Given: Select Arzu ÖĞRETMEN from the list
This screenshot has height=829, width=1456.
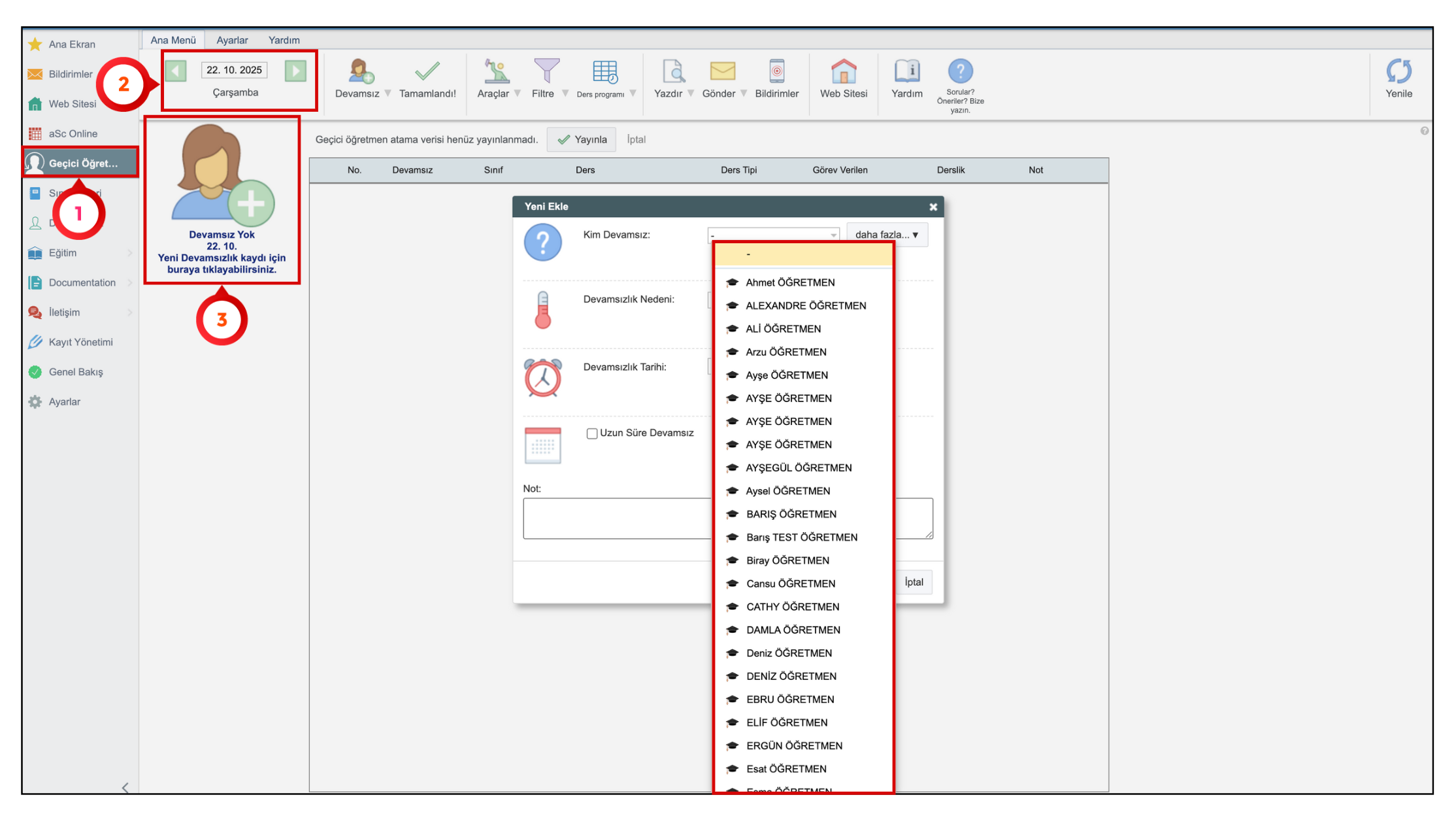Looking at the screenshot, I should click(x=786, y=352).
